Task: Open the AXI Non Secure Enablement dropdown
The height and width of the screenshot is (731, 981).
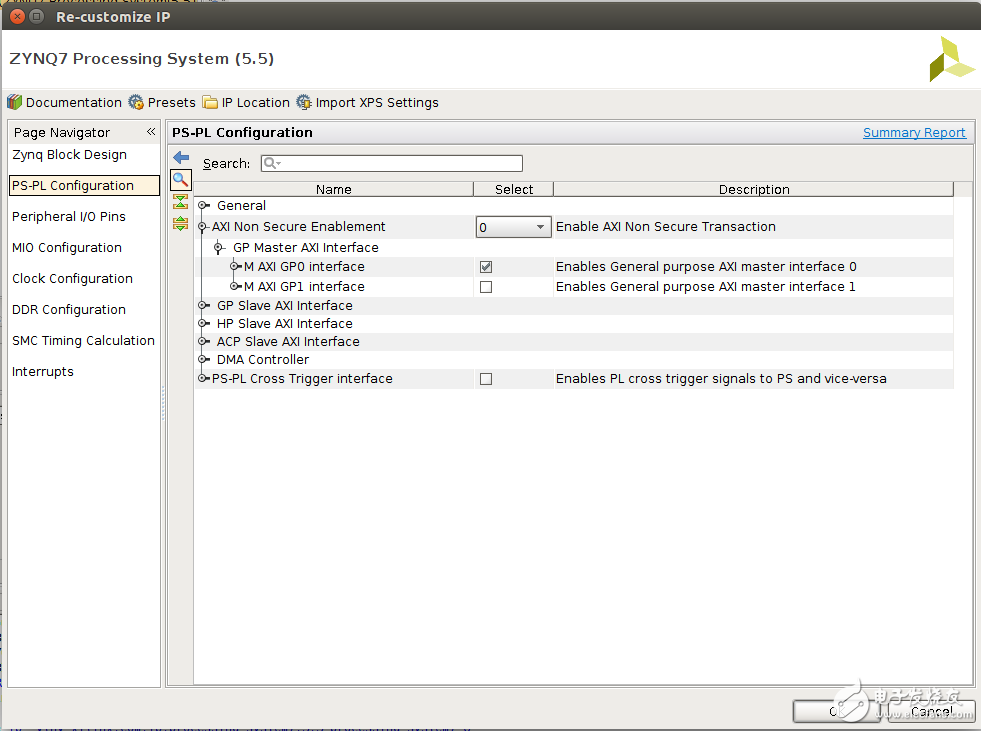Action: 540,226
